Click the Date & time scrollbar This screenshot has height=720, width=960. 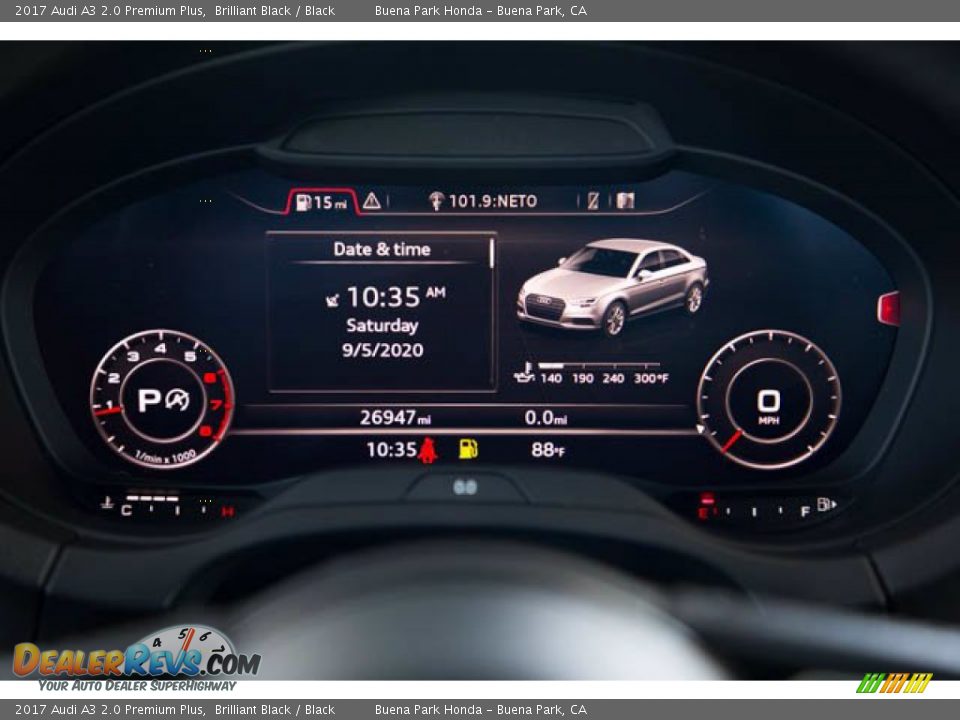point(492,253)
